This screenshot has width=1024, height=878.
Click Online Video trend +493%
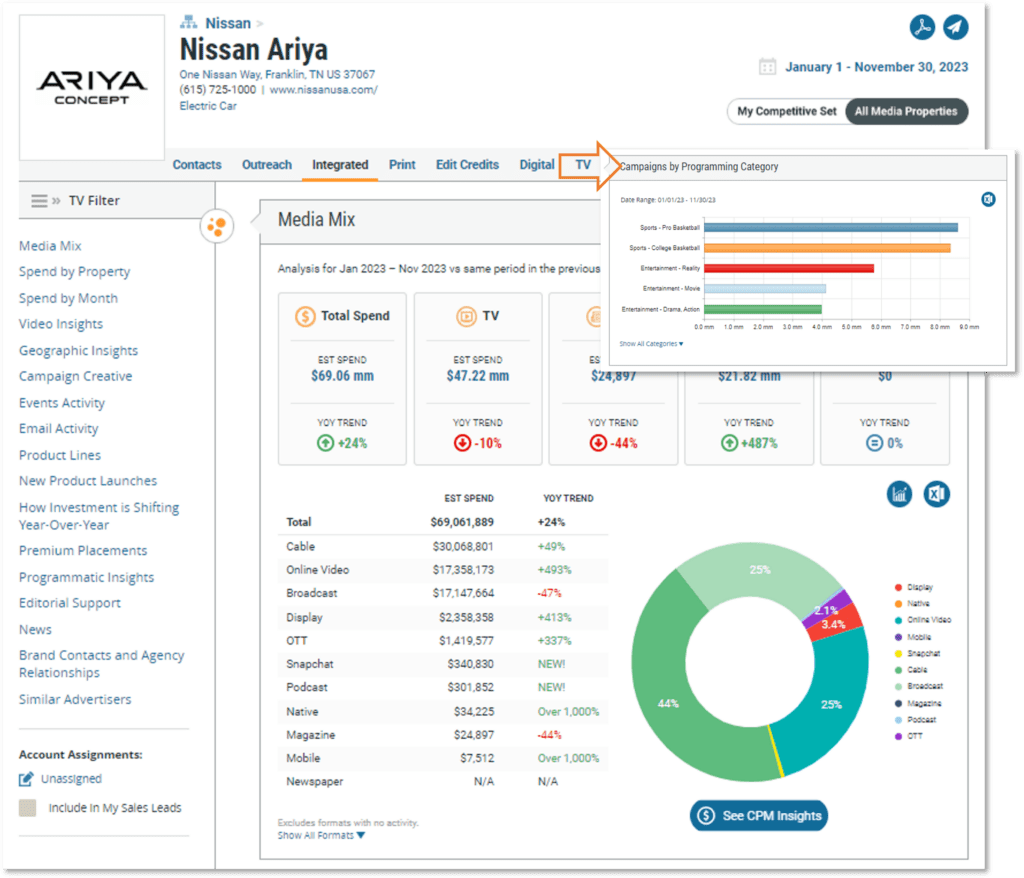(x=554, y=570)
